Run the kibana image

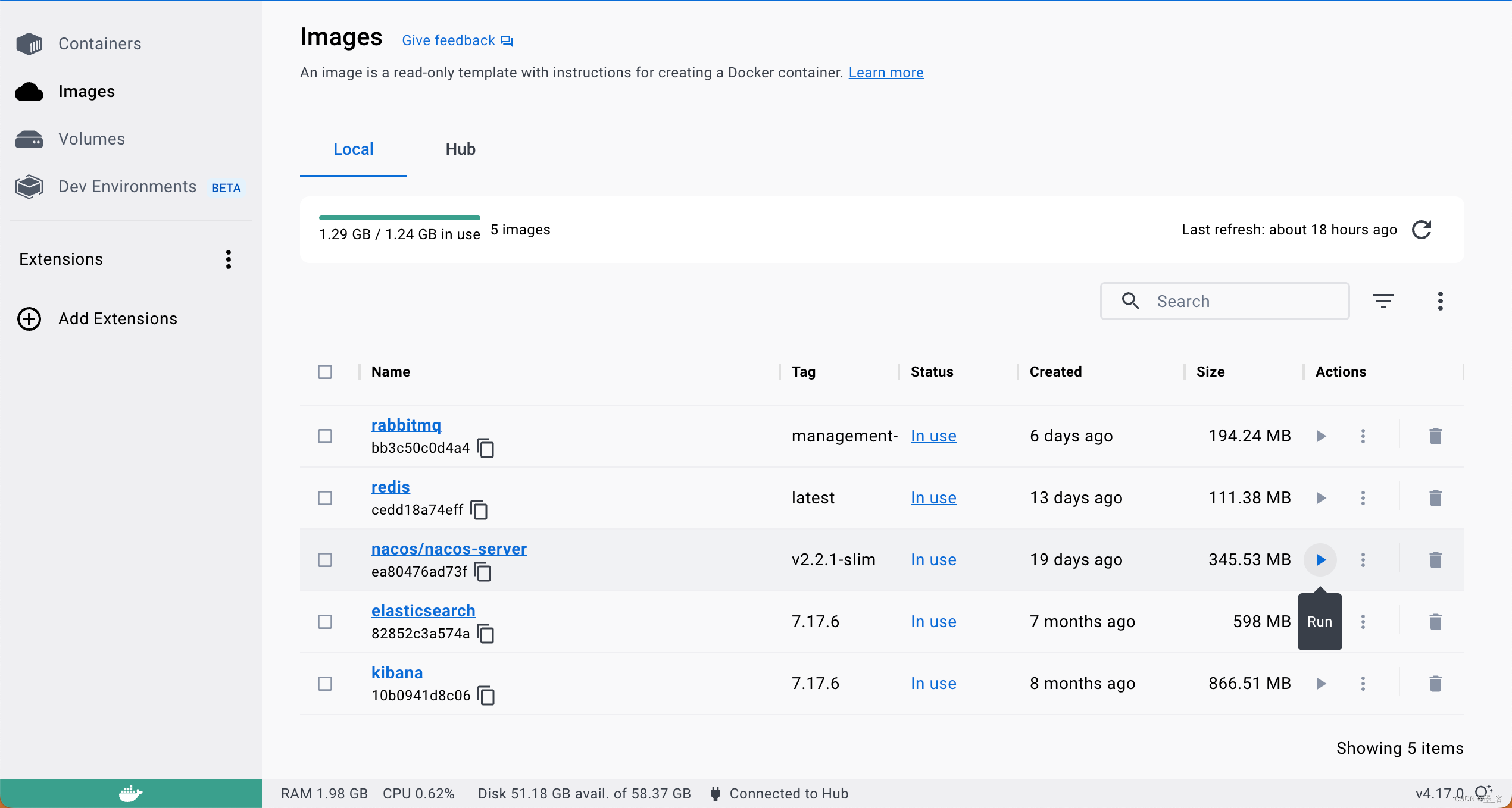(x=1321, y=684)
